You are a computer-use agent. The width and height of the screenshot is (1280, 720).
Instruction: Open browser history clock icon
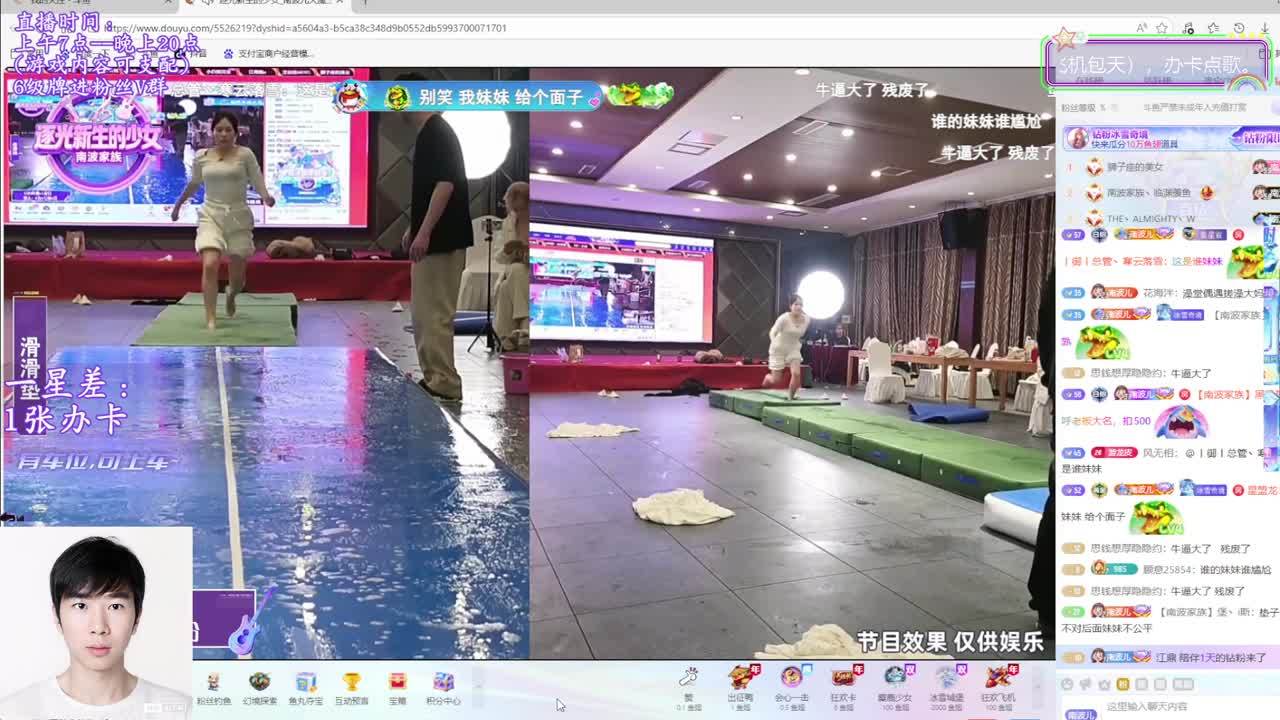point(1239,28)
